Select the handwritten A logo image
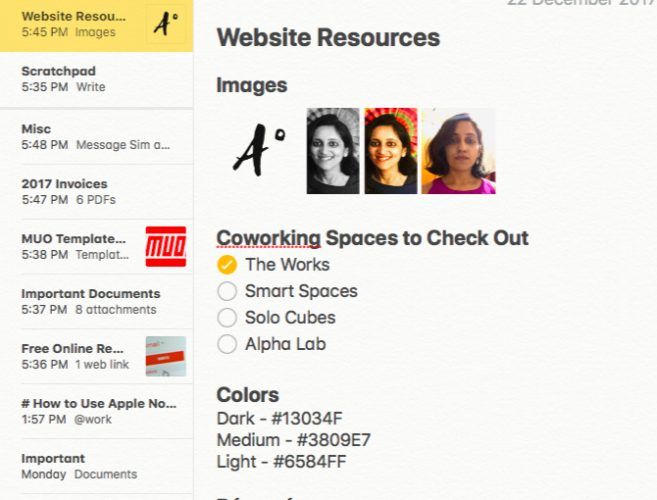This screenshot has height=500, width=657. point(259,150)
